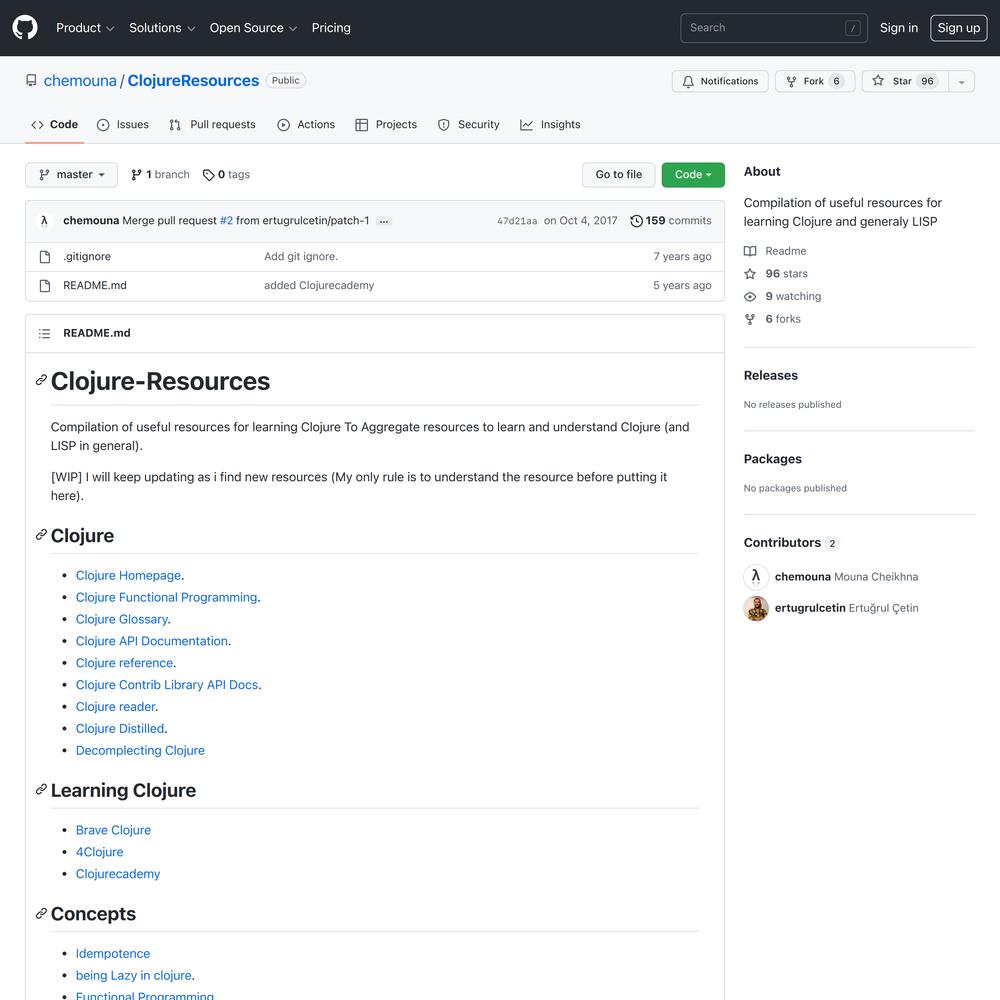Click anchor link icon beside Clojure-Resources heading
1000x1000 pixels.
(41, 380)
